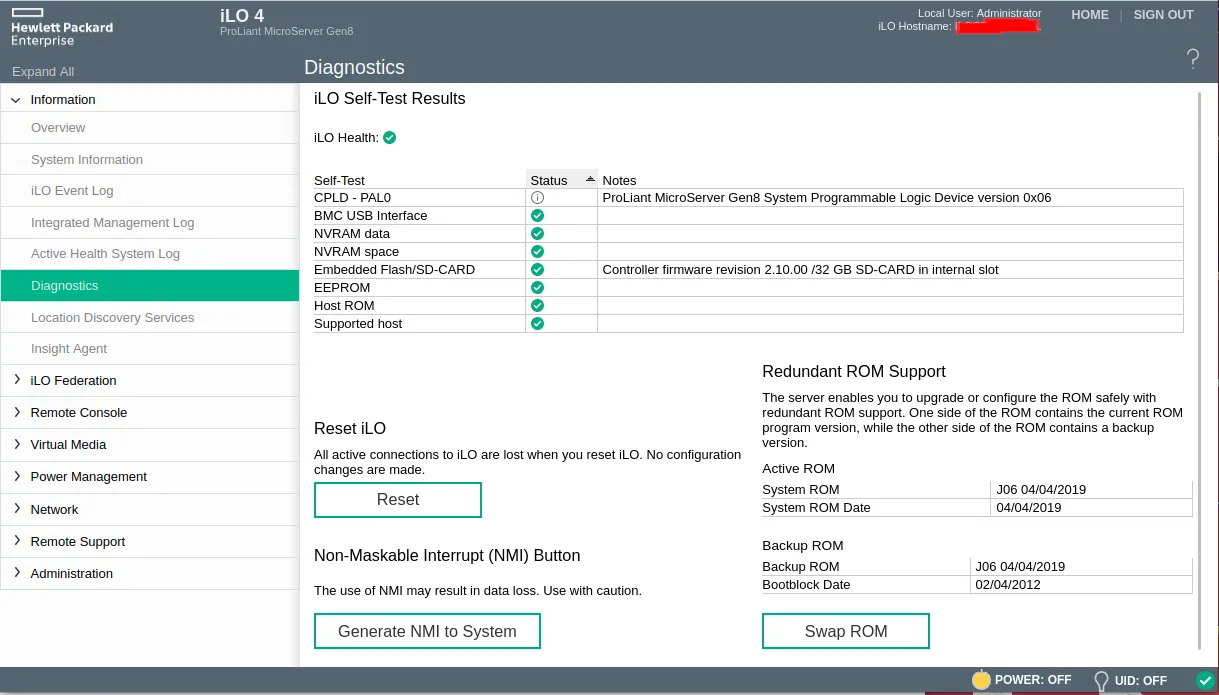
Task: Click Expand All in the sidebar
Action: [43, 72]
